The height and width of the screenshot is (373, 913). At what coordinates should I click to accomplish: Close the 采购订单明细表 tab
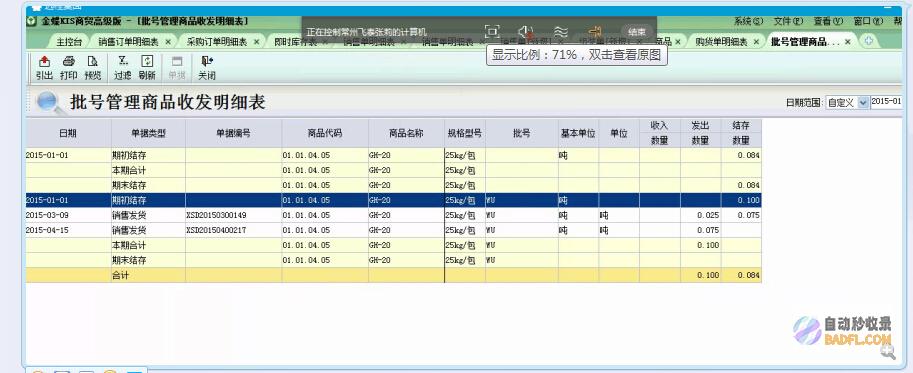[256, 42]
